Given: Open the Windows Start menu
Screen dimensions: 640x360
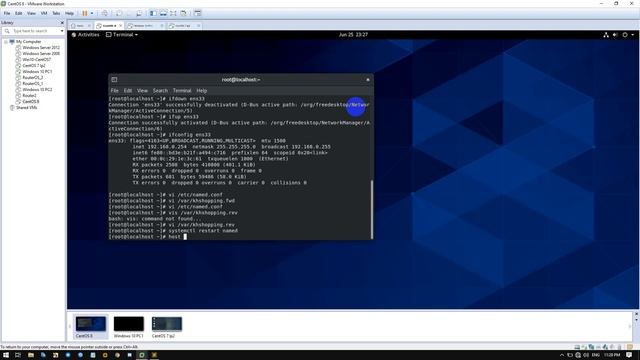Looking at the screenshot, I should click(x=6, y=355).
